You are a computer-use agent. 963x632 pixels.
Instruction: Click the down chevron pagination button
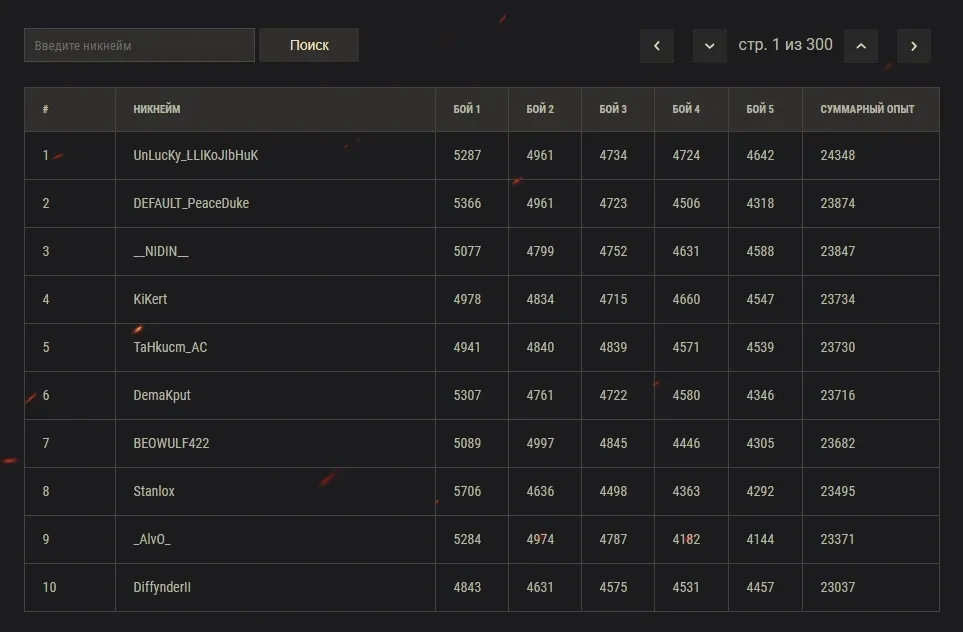pyautogui.click(x=710, y=46)
